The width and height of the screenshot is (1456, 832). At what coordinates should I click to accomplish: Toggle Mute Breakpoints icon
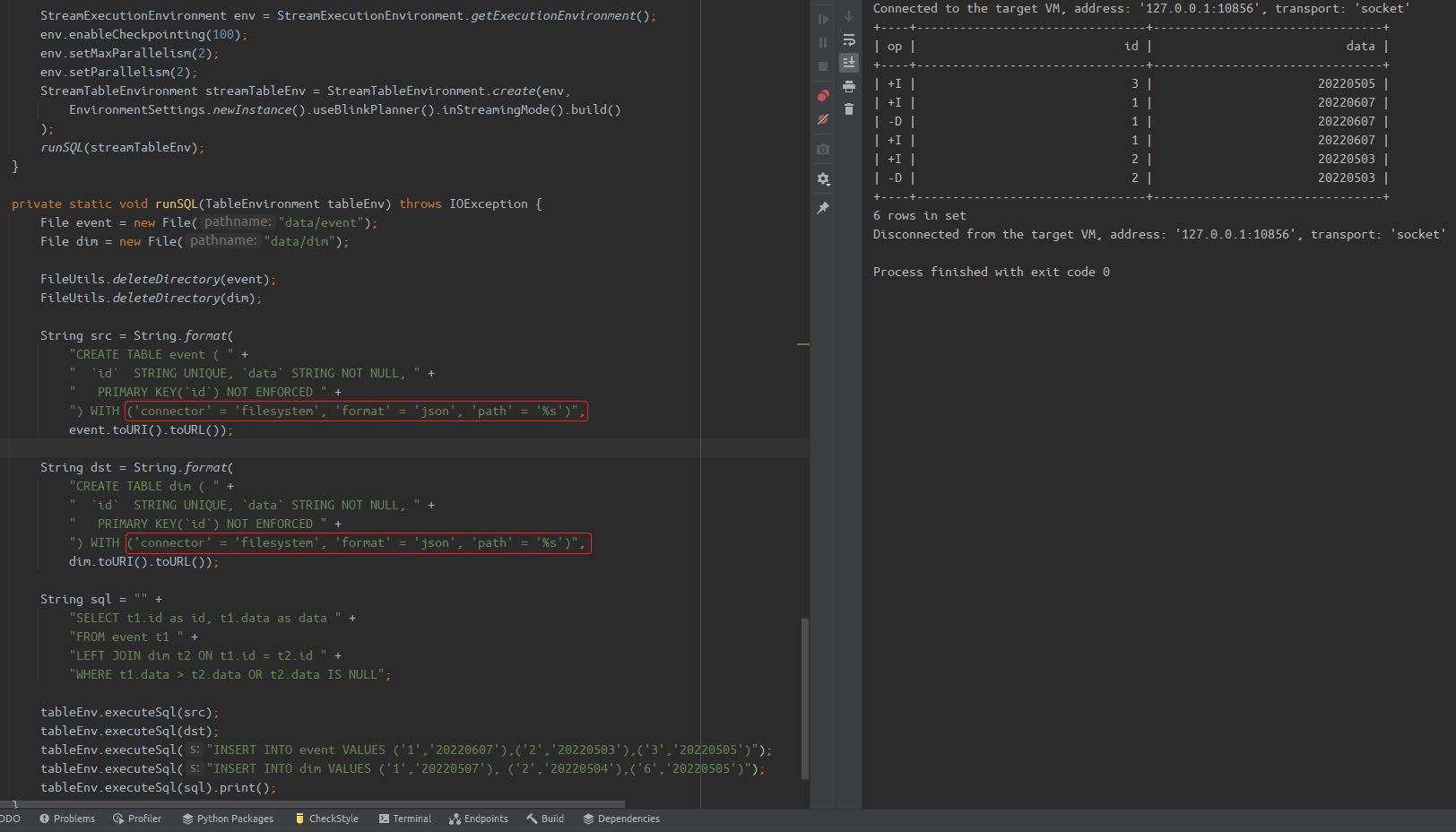coord(823,119)
